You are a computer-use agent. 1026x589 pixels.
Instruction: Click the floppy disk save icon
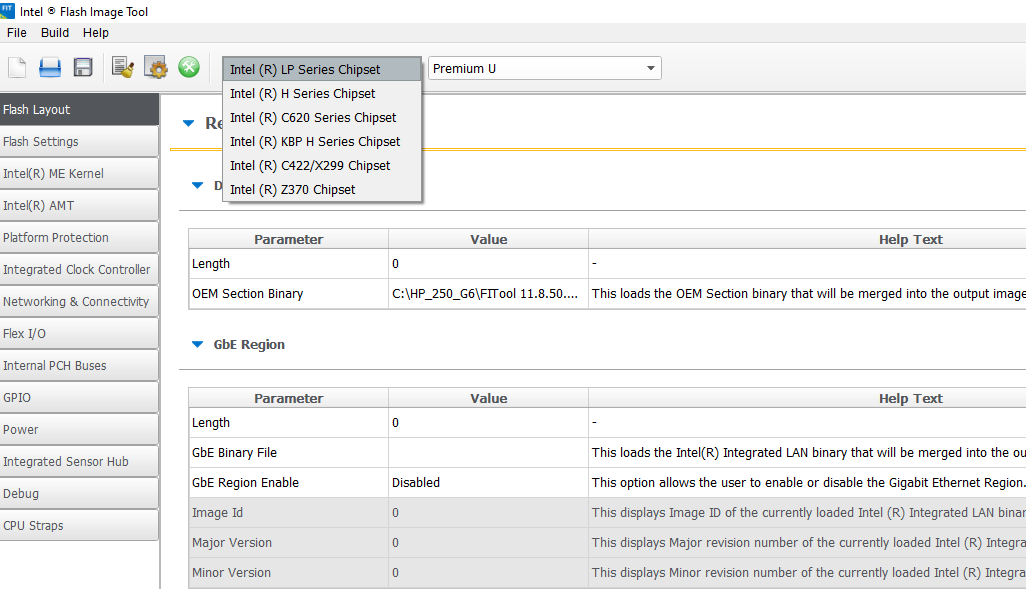pyautogui.click(x=83, y=67)
